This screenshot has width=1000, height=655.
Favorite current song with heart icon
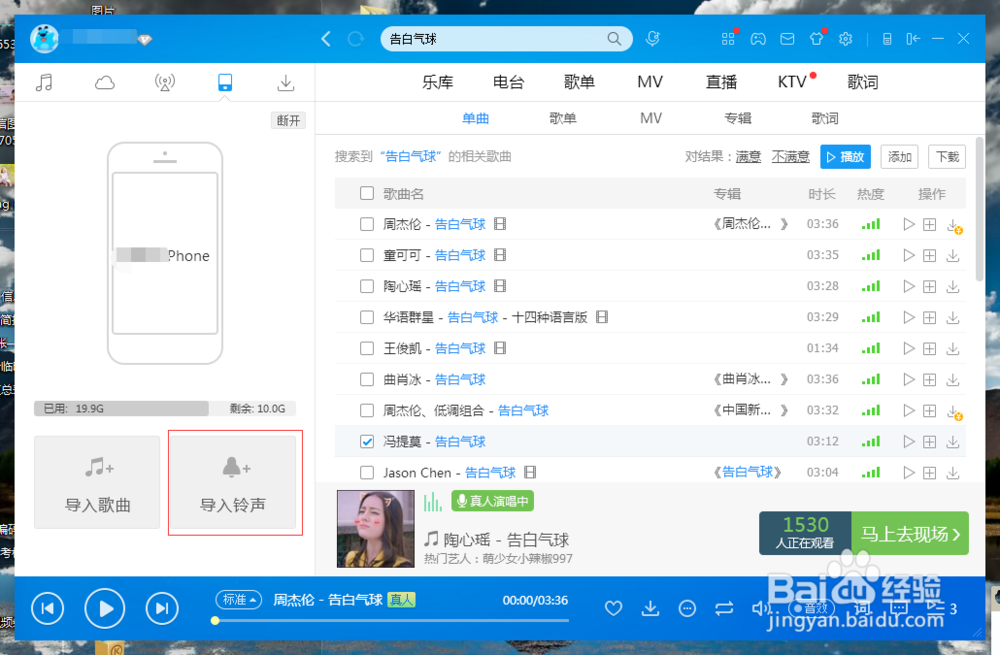(614, 608)
